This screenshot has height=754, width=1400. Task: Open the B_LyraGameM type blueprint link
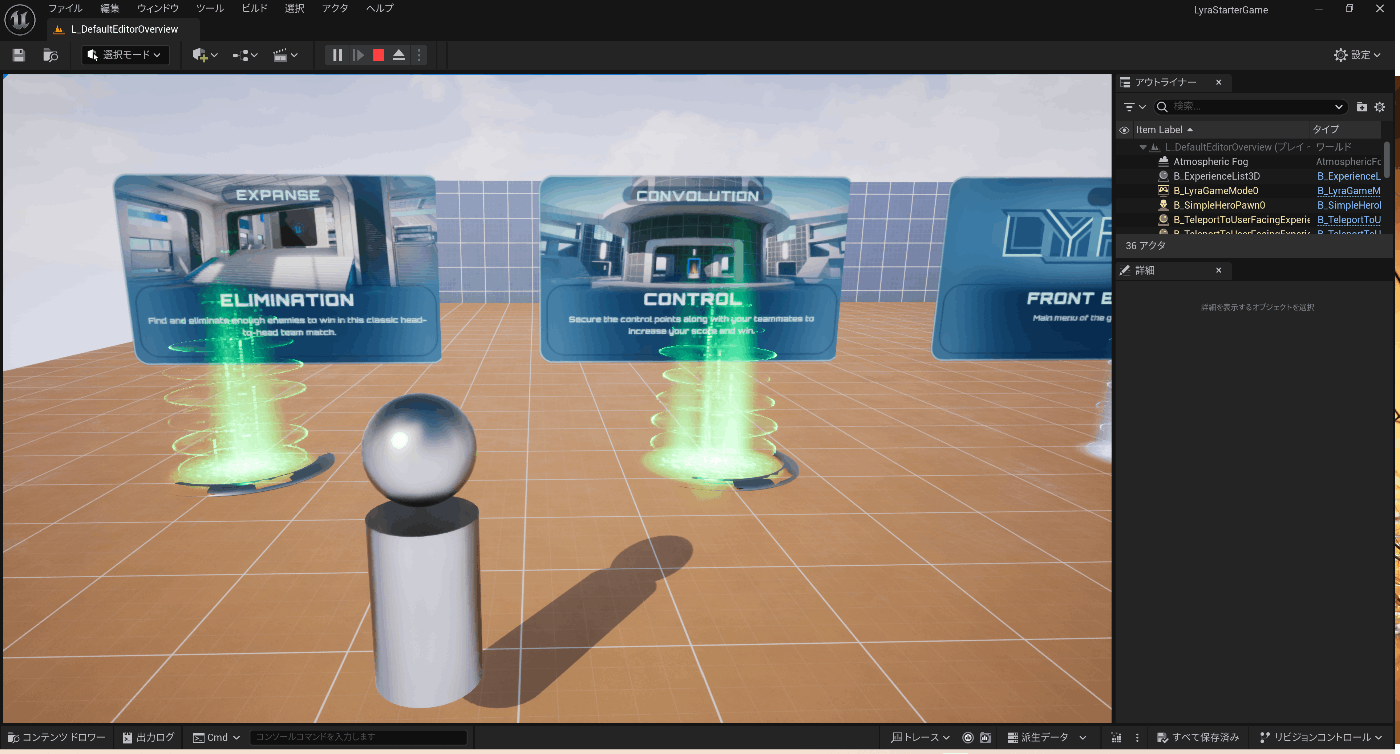[x=1349, y=190]
